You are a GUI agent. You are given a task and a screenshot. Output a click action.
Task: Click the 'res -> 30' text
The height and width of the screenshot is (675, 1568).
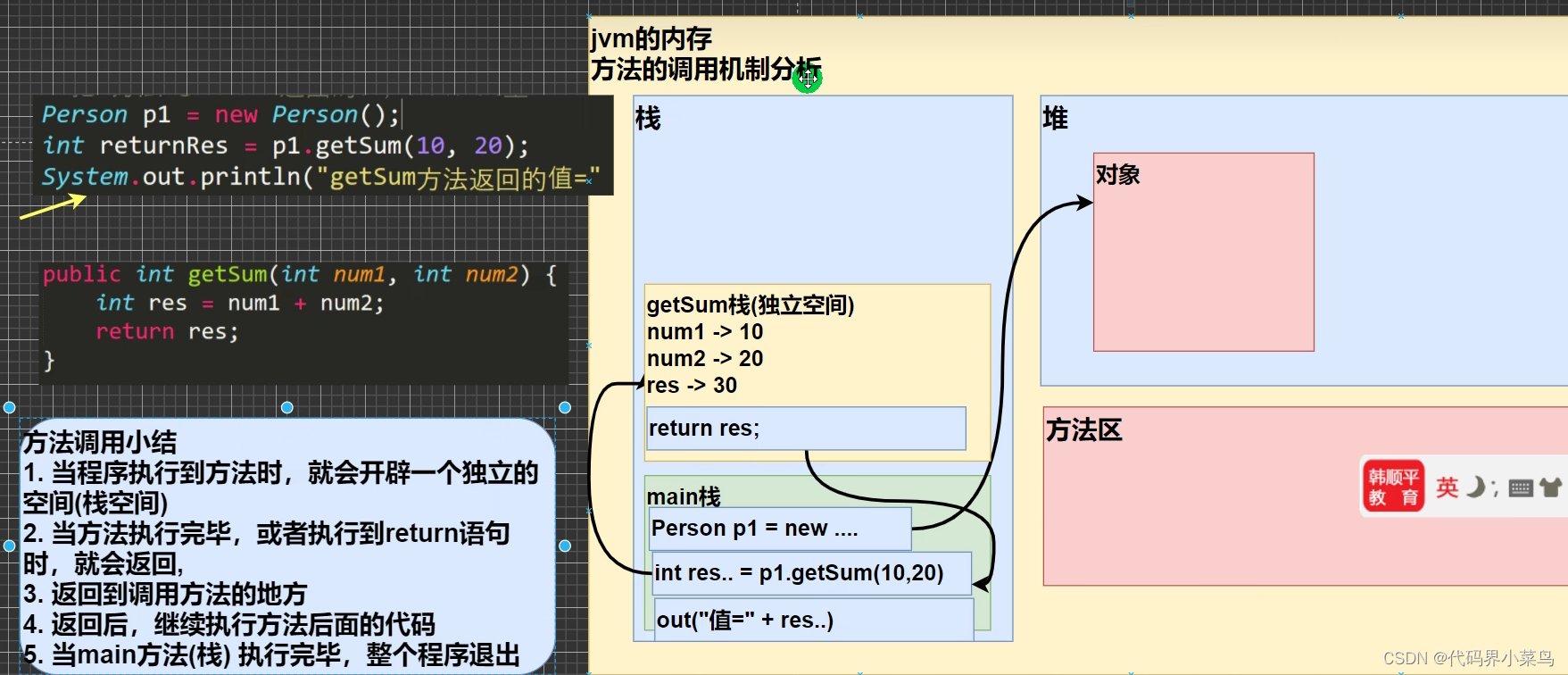click(x=692, y=386)
